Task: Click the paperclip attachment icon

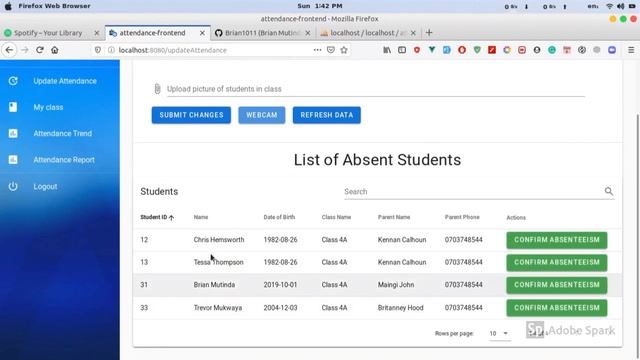Action: (x=158, y=89)
